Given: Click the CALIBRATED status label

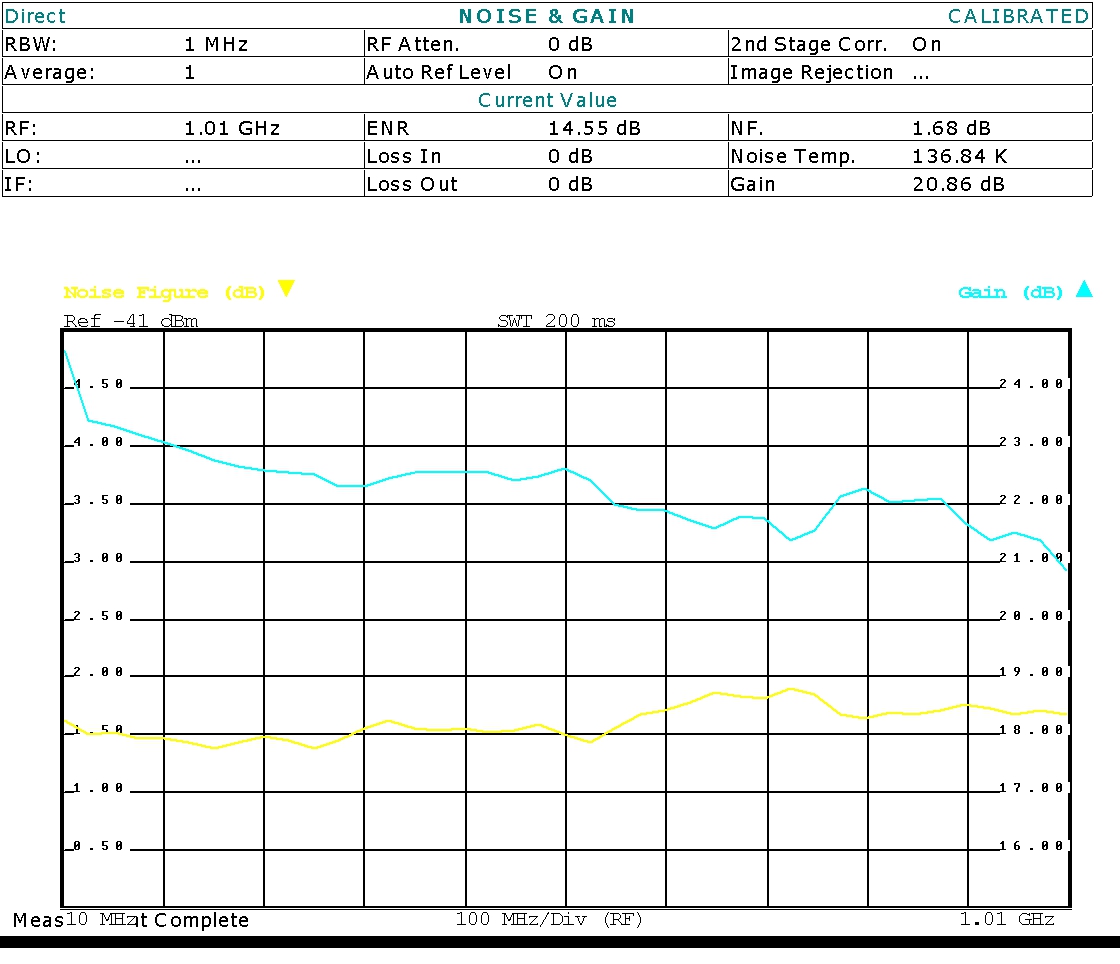Looking at the screenshot, I should [1018, 16].
